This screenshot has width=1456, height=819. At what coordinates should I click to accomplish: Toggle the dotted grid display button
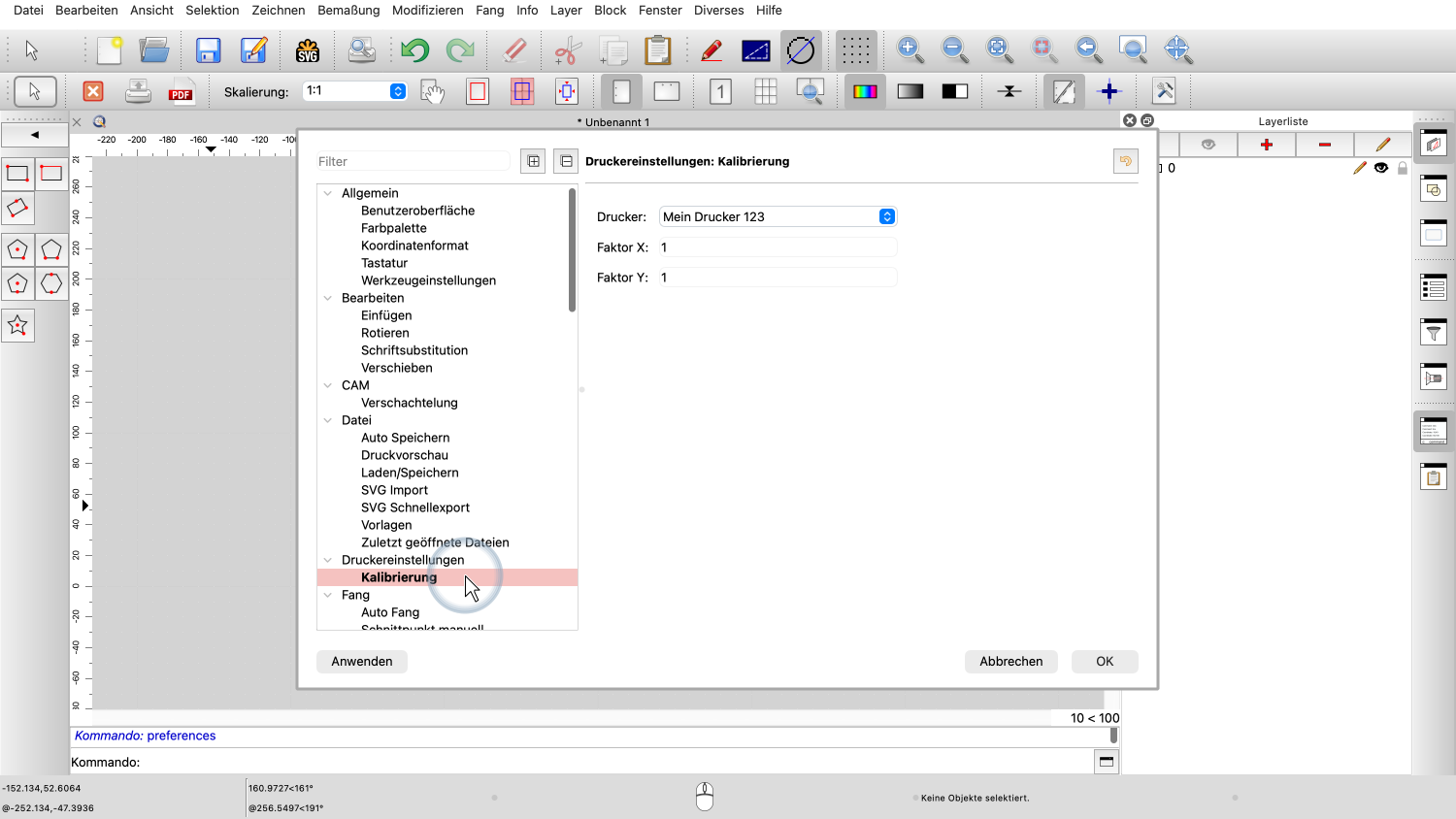click(855, 50)
